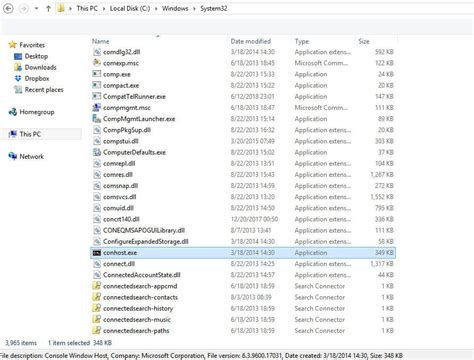Select the file name ConfigureExpandedStorage.dll
The width and height of the screenshot is (474, 360).
click(146, 241)
